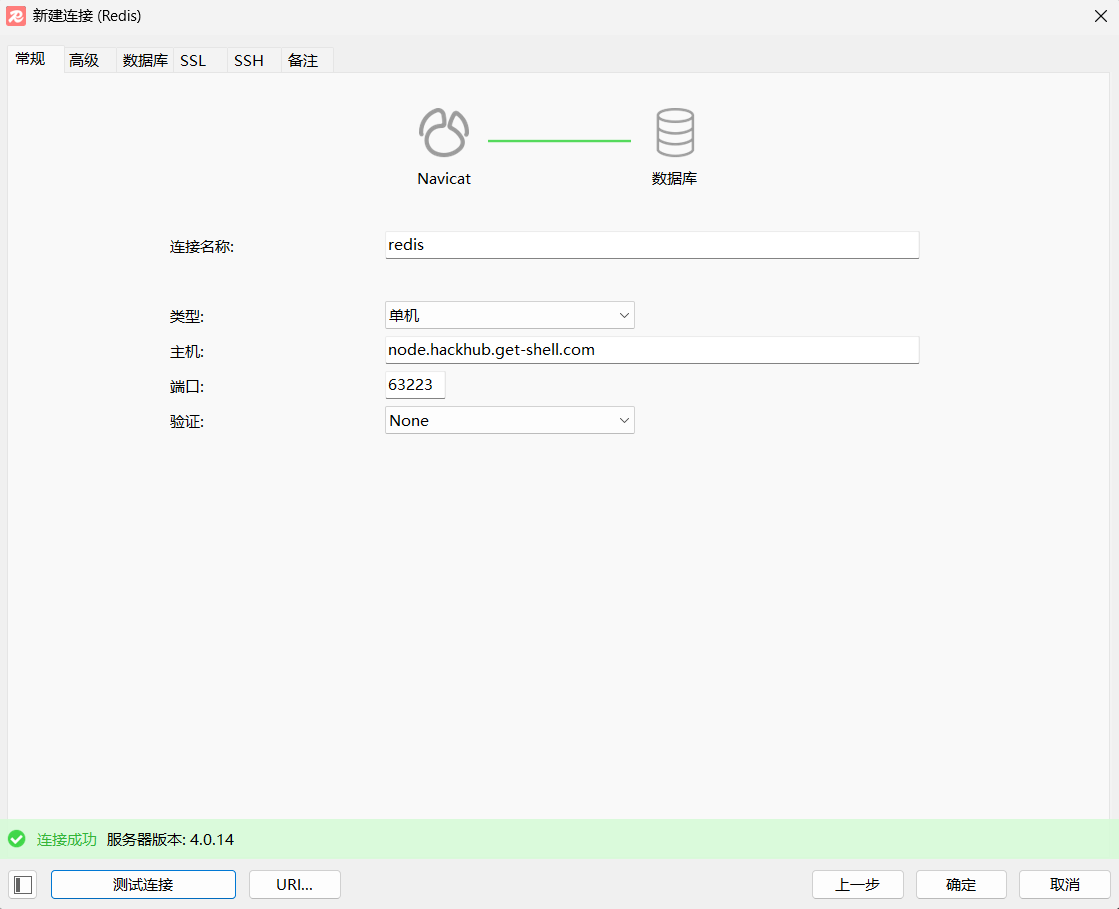Click the Navicat logo in the connection diagram
Image resolution: width=1119 pixels, height=909 pixels.
pyautogui.click(x=443, y=131)
